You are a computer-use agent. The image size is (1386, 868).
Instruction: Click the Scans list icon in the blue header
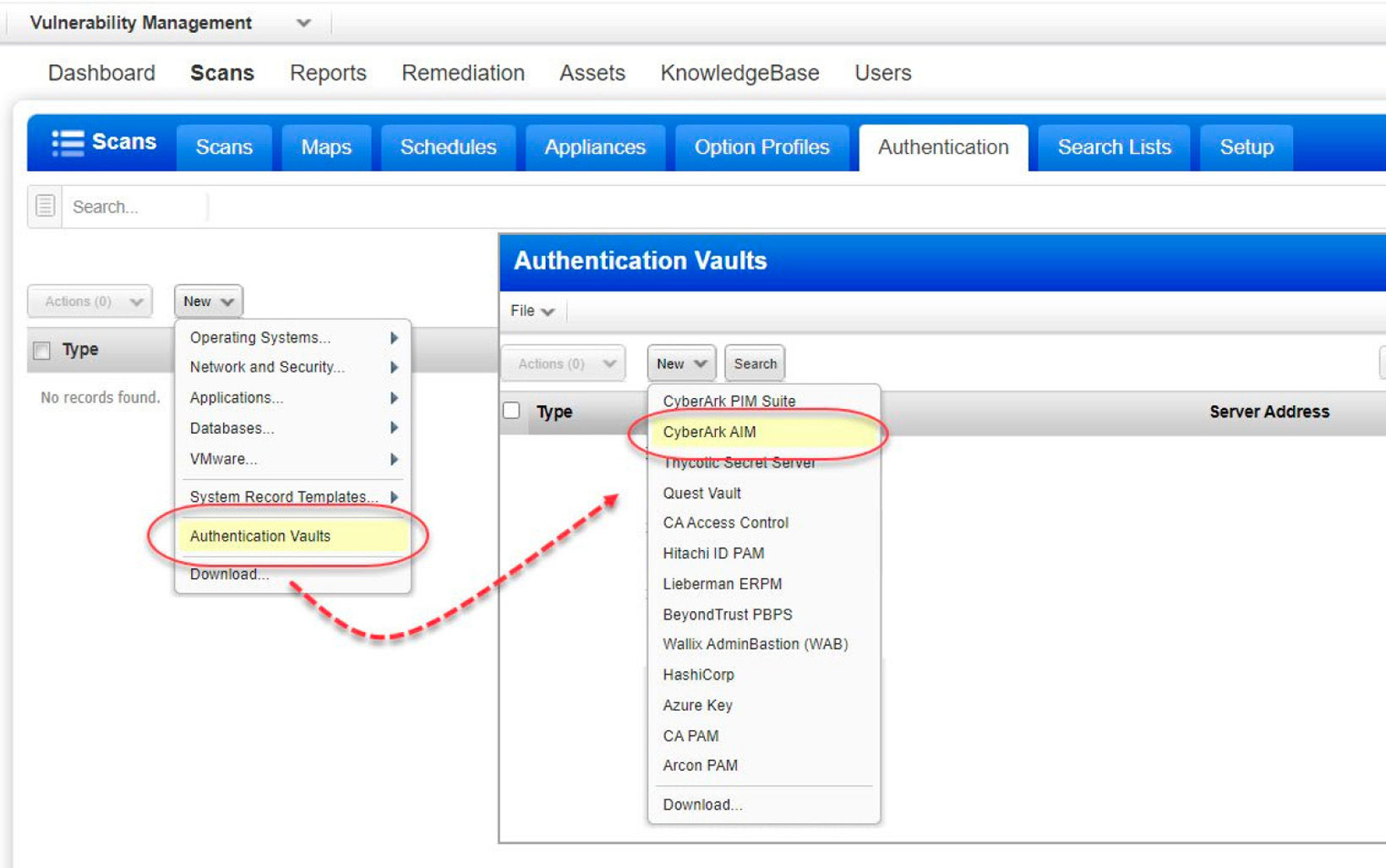(69, 142)
